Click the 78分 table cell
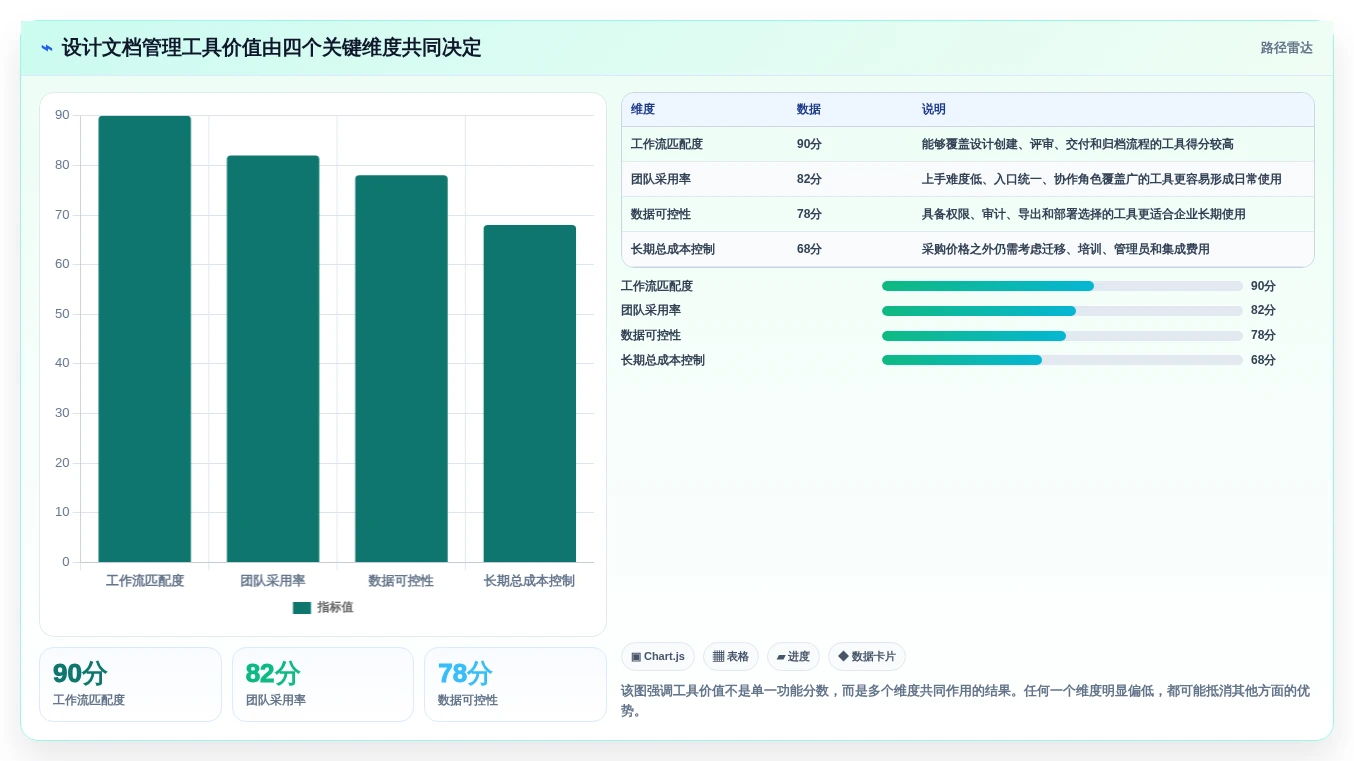 (809, 215)
